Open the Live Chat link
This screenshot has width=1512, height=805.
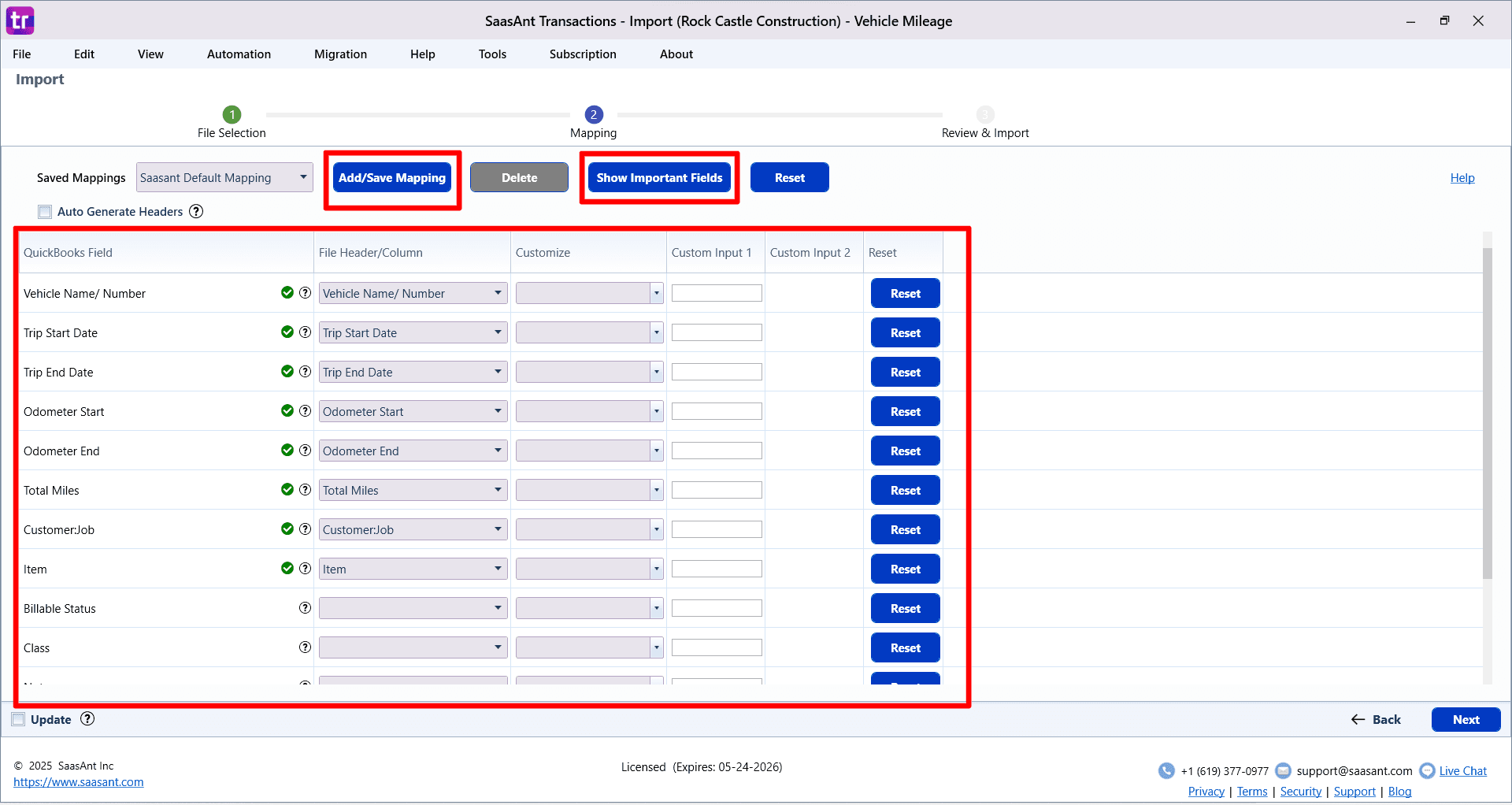click(1463, 771)
